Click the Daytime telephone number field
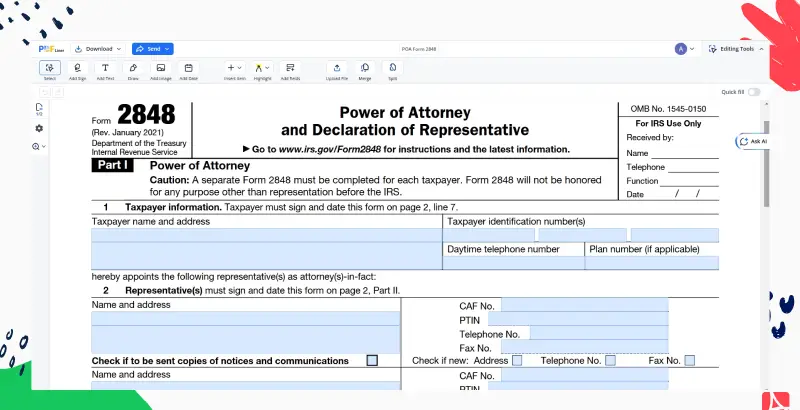The image size is (800, 410). (x=513, y=263)
